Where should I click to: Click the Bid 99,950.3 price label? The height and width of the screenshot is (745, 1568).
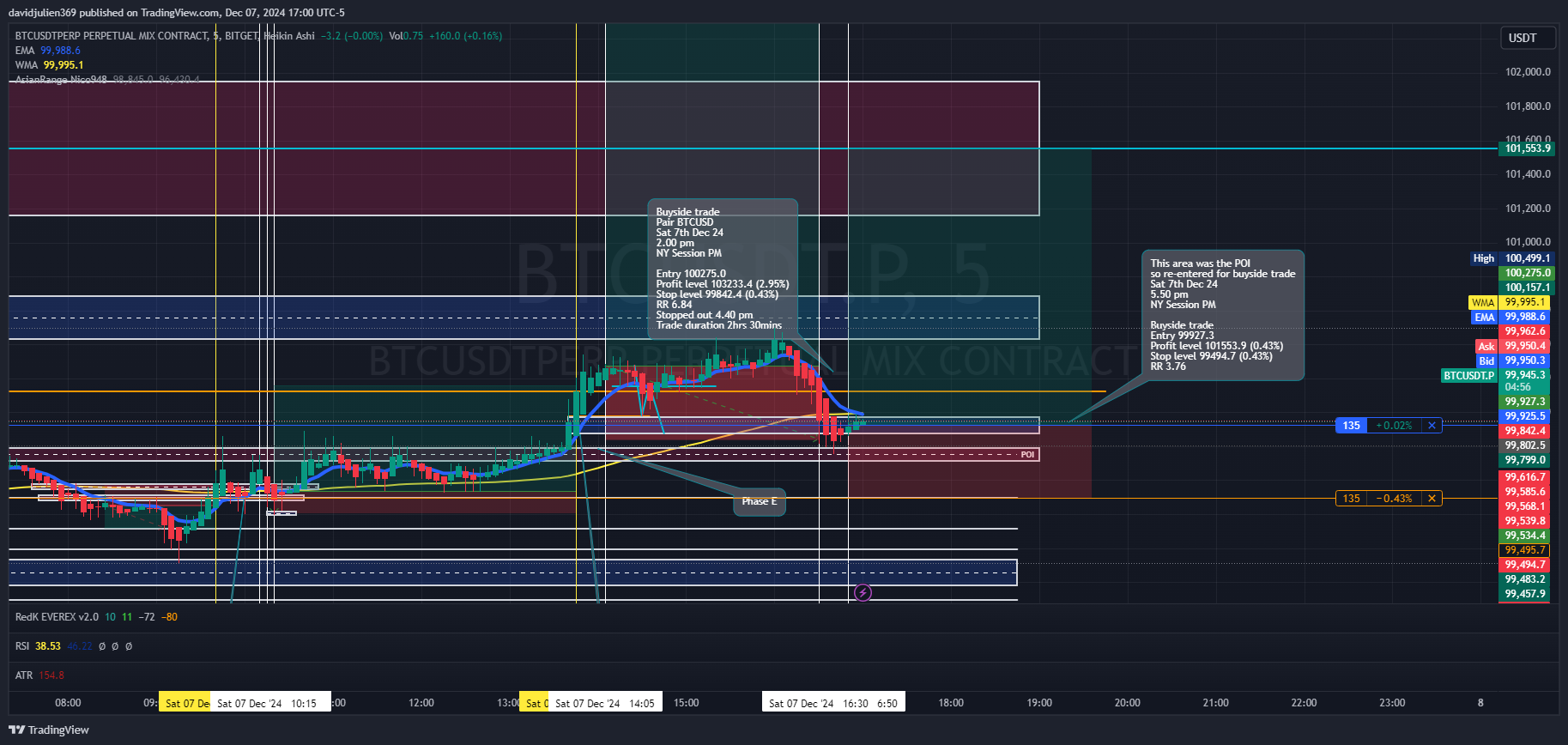(x=1512, y=360)
